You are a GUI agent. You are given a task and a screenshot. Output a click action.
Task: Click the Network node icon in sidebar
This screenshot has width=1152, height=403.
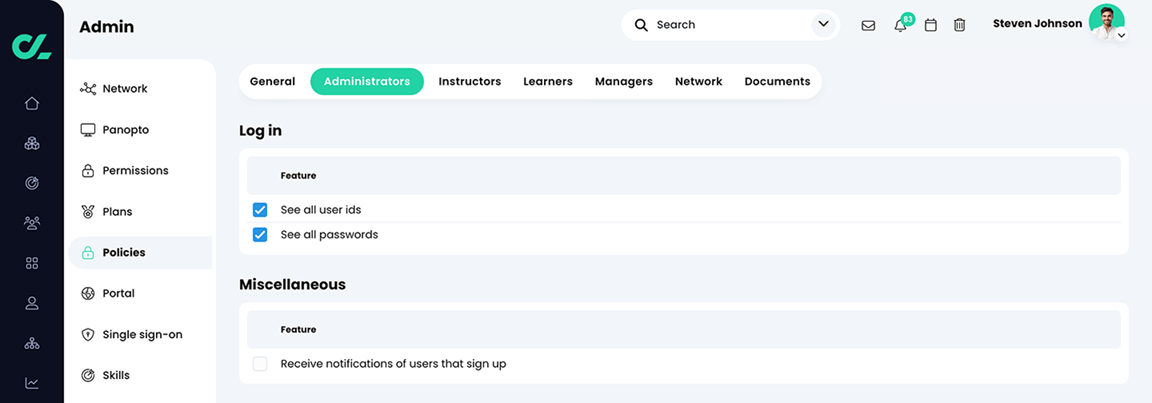pyautogui.click(x=88, y=89)
